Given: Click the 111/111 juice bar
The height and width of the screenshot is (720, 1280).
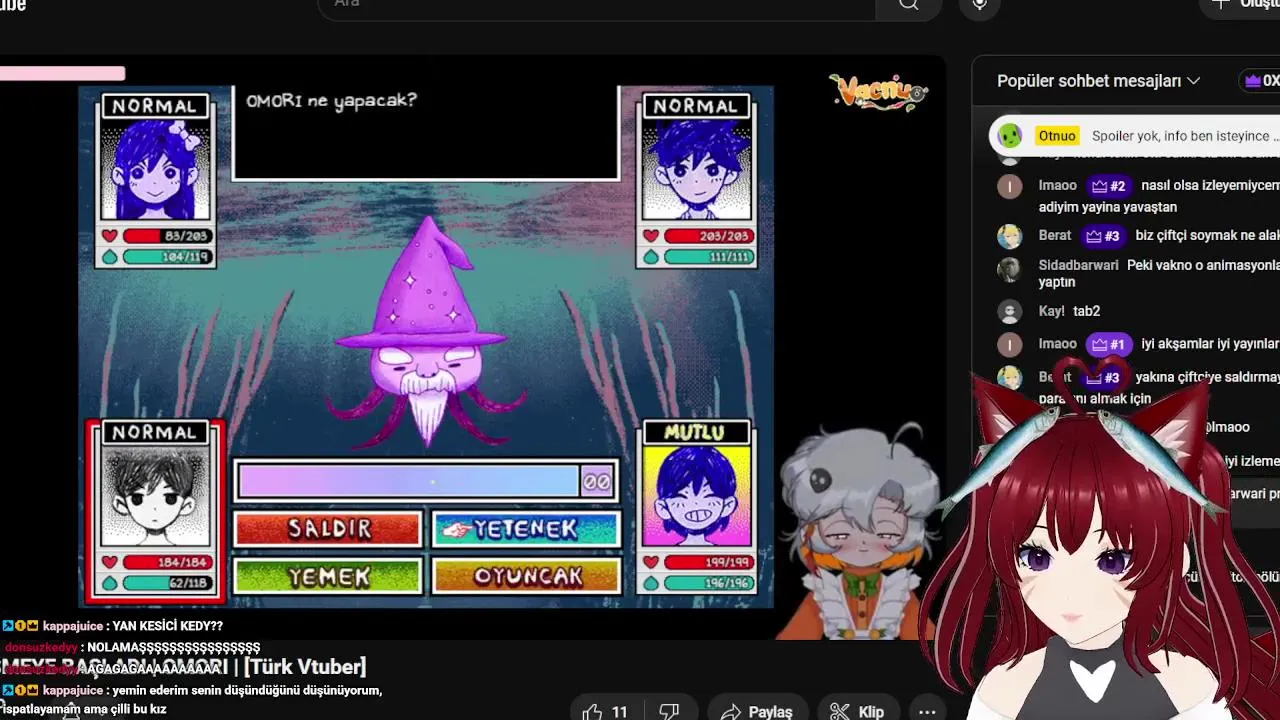Looking at the screenshot, I should tap(708, 257).
